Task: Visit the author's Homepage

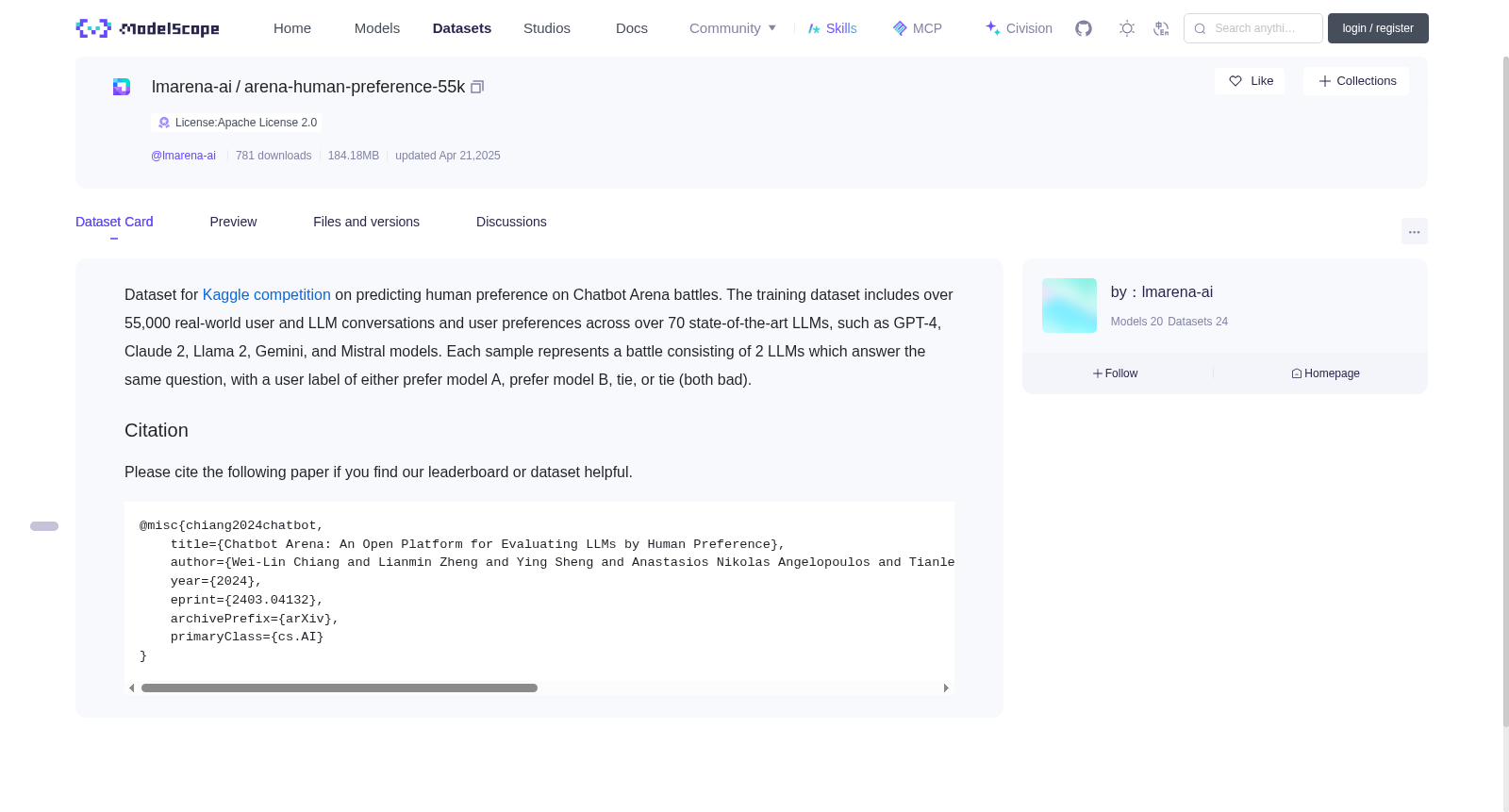Action: point(1325,373)
